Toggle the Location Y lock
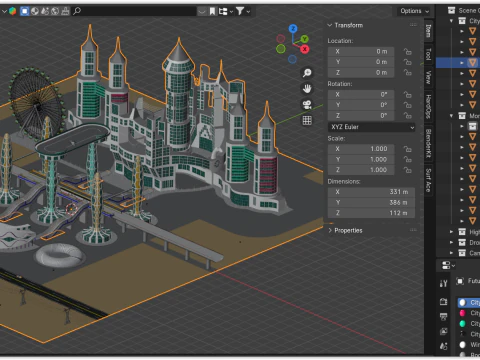The height and width of the screenshot is (360, 480). tap(407, 62)
